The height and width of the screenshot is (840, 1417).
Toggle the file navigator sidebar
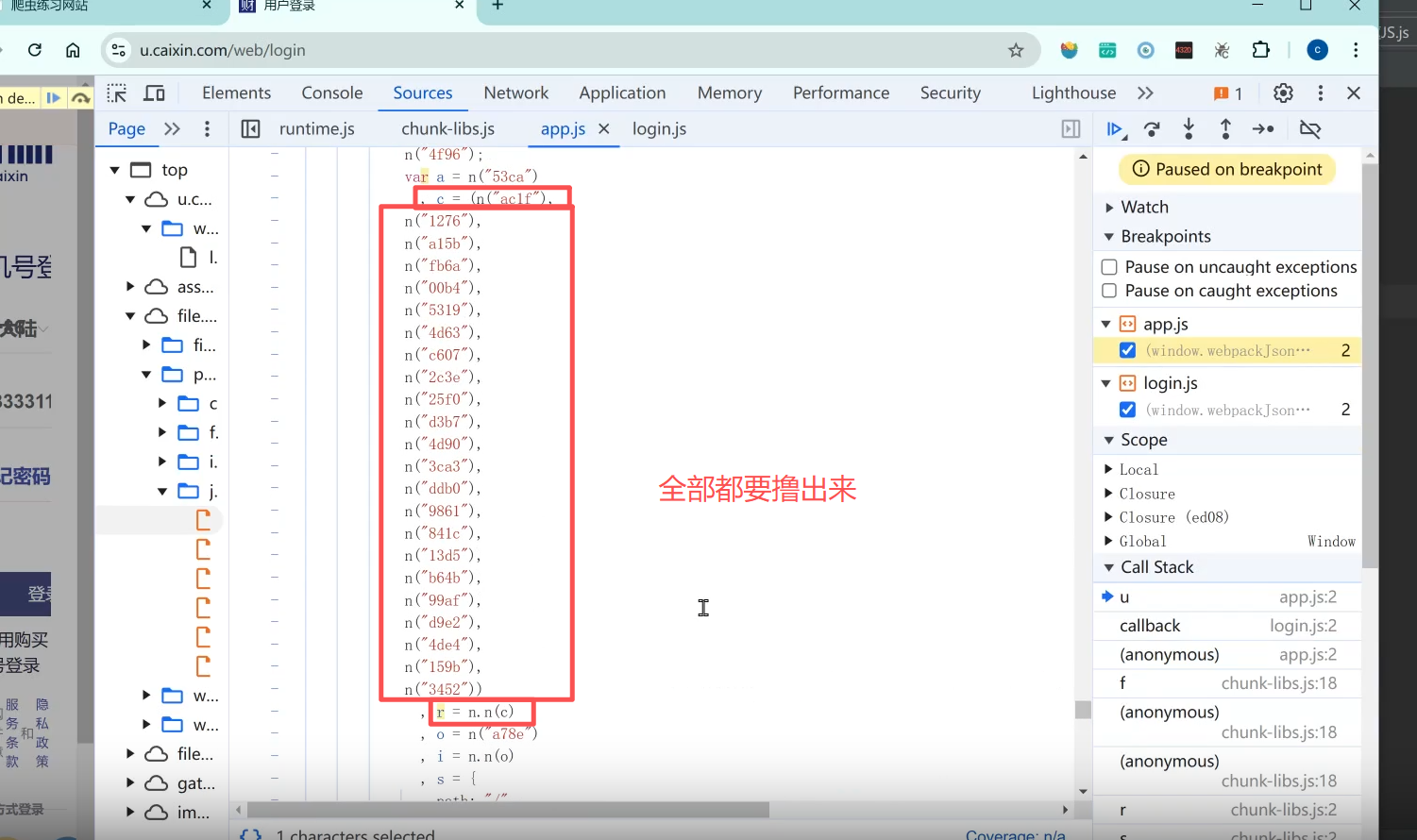[x=250, y=128]
